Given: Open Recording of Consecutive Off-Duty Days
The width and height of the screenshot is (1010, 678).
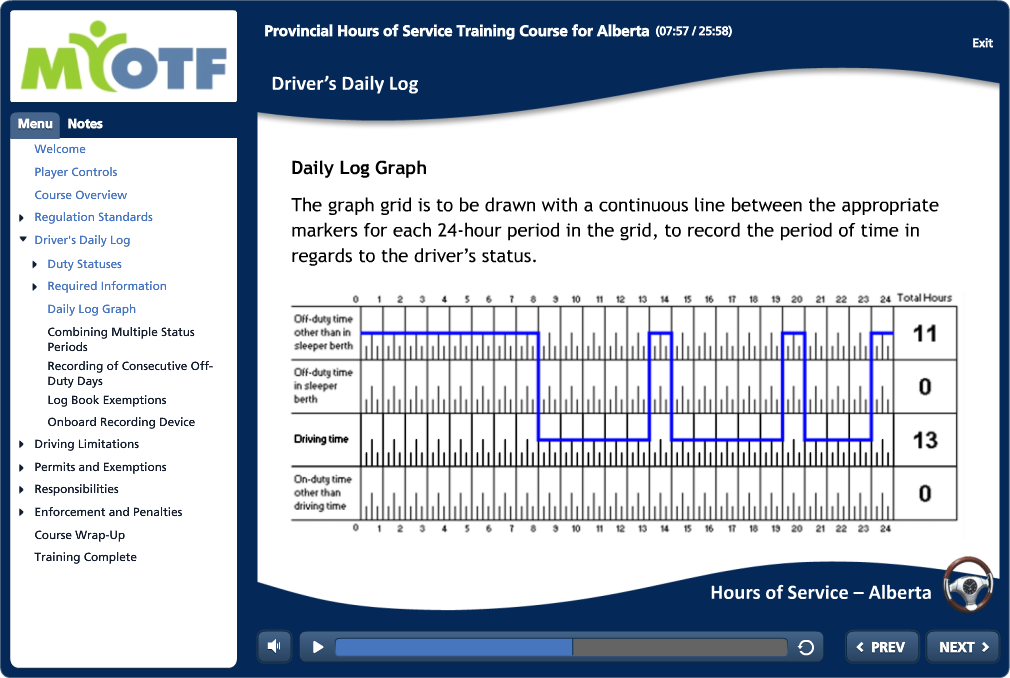Looking at the screenshot, I should [x=130, y=373].
